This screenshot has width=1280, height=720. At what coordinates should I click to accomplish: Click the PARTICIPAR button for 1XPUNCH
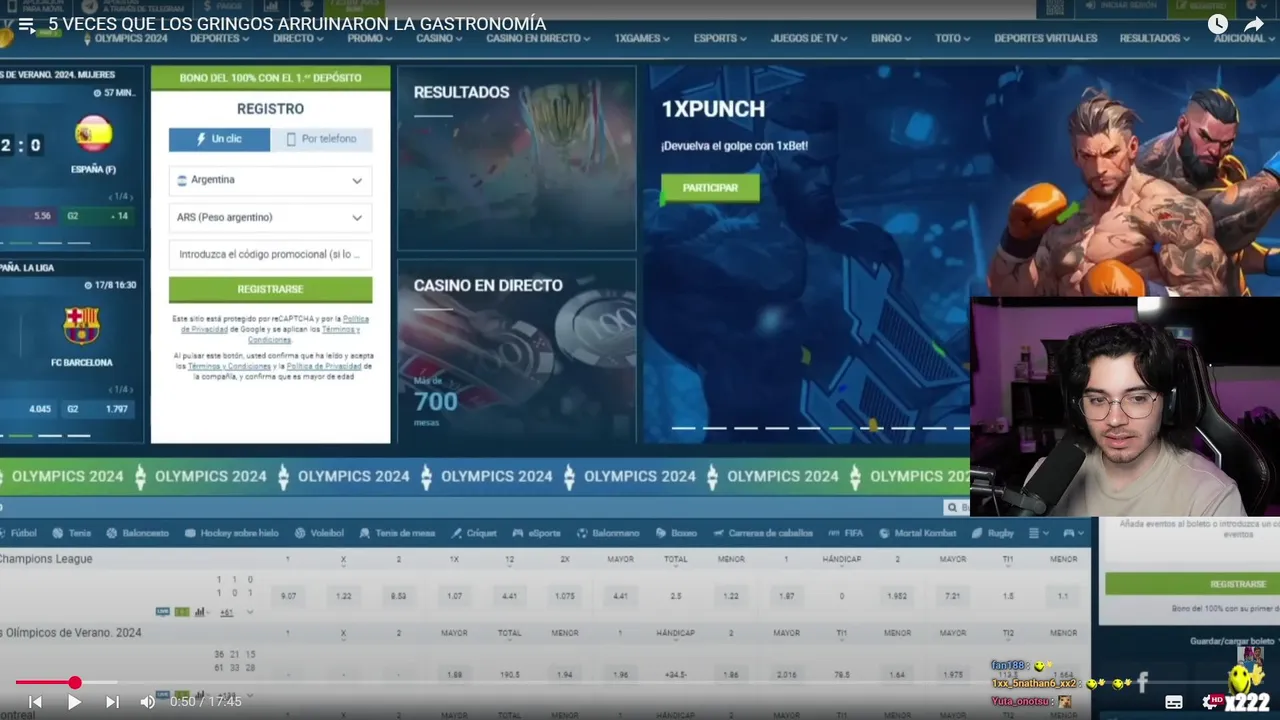[x=710, y=188]
